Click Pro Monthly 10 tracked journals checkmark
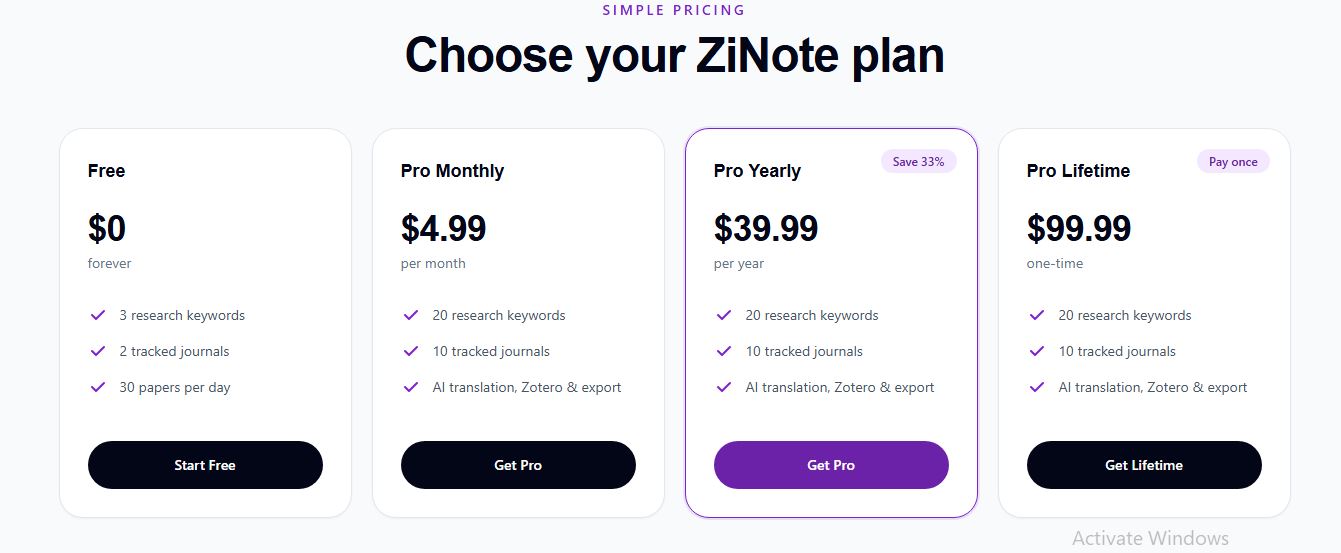Image resolution: width=1341 pixels, height=553 pixels. (x=411, y=351)
